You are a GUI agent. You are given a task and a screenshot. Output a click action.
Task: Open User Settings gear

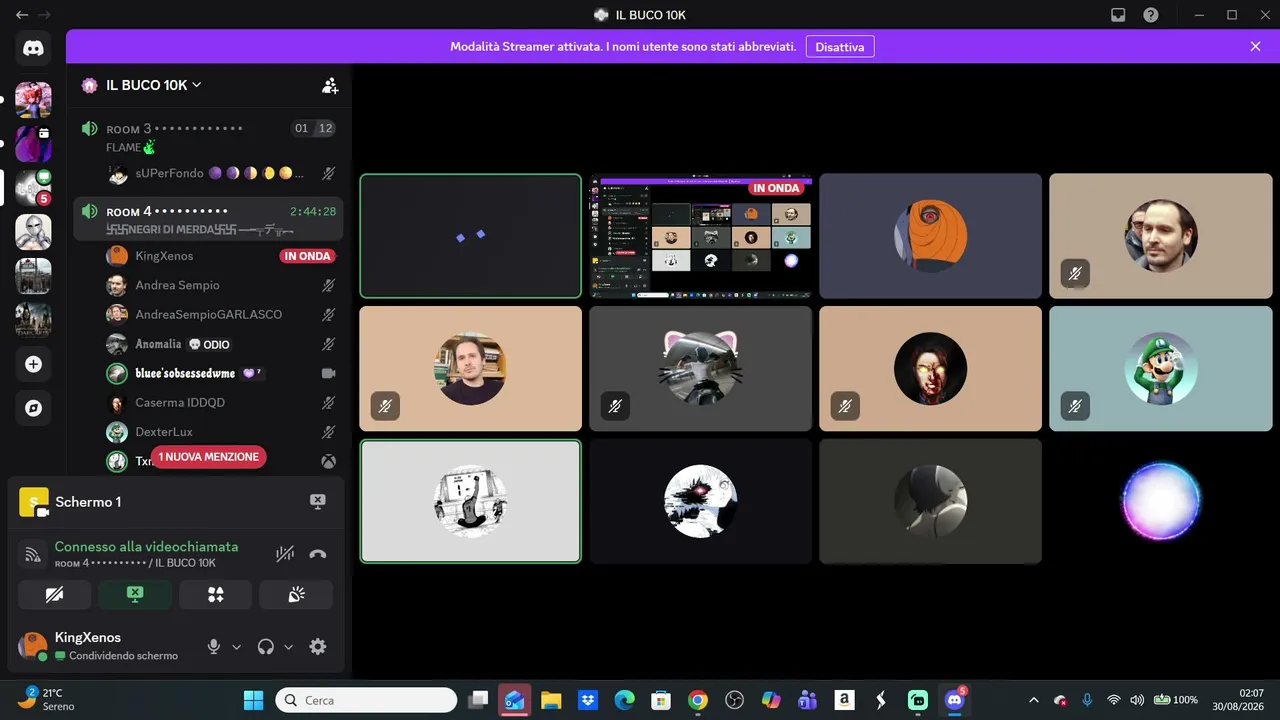[x=318, y=646]
